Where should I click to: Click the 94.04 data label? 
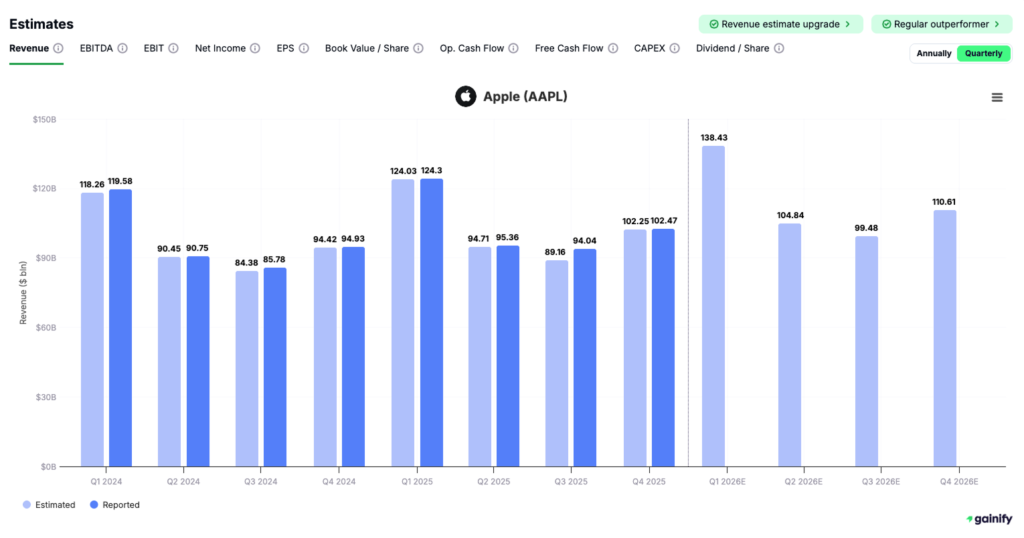(584, 241)
